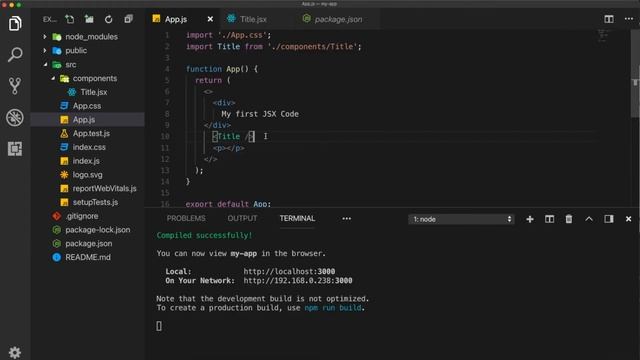The width and height of the screenshot is (640, 360).
Task: Split the terminal pane
Action: 549,219
